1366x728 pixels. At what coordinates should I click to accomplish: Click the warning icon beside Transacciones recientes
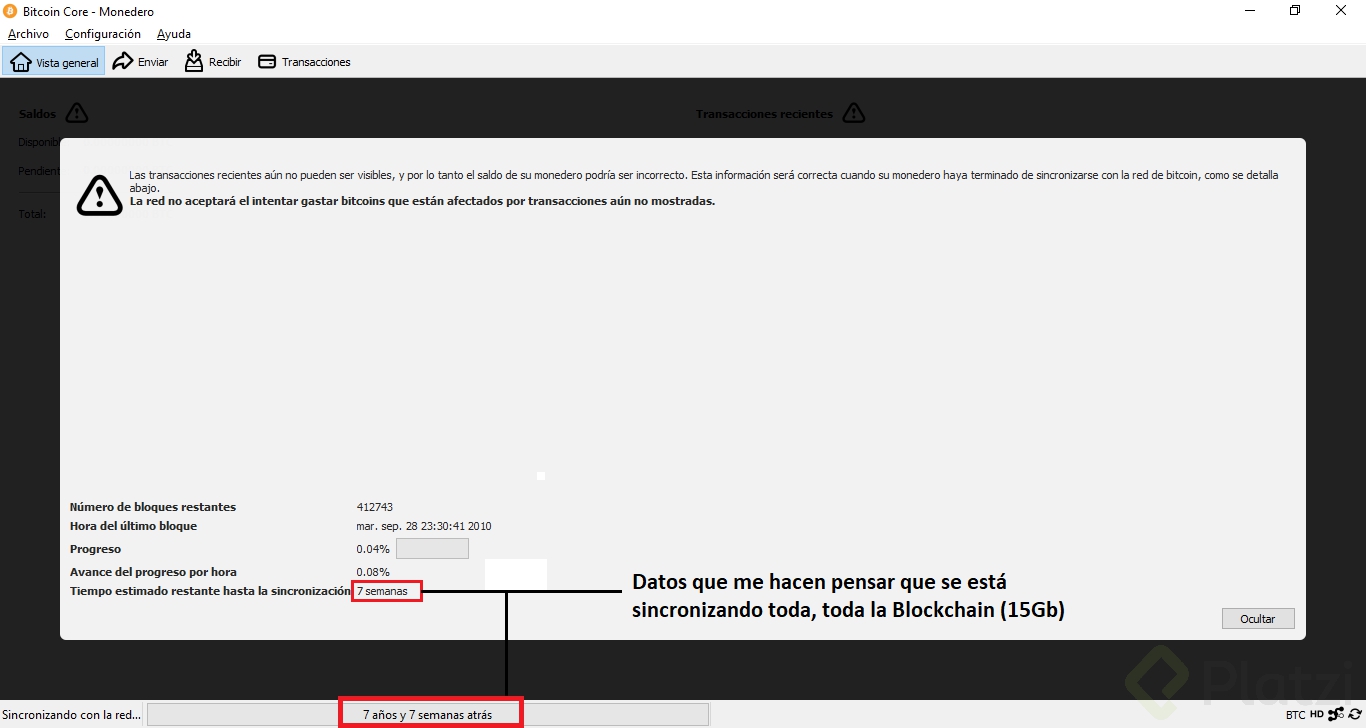(854, 113)
